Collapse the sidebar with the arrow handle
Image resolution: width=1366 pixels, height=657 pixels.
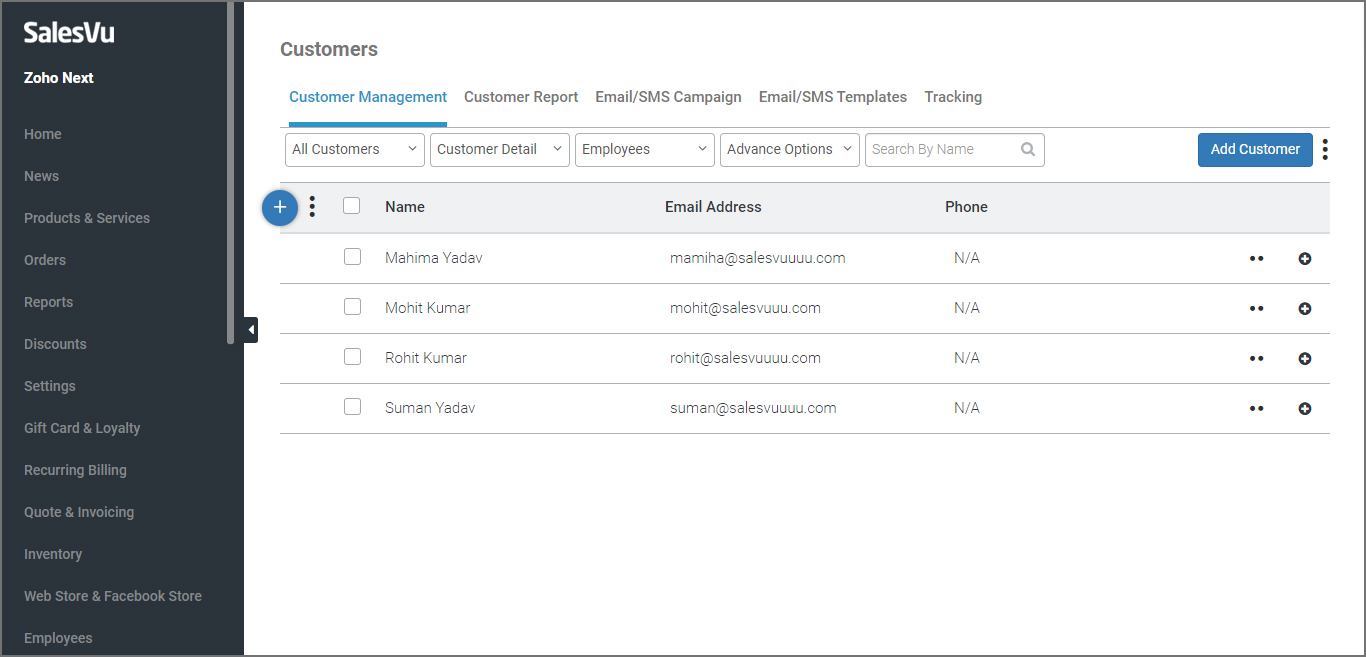[250, 329]
